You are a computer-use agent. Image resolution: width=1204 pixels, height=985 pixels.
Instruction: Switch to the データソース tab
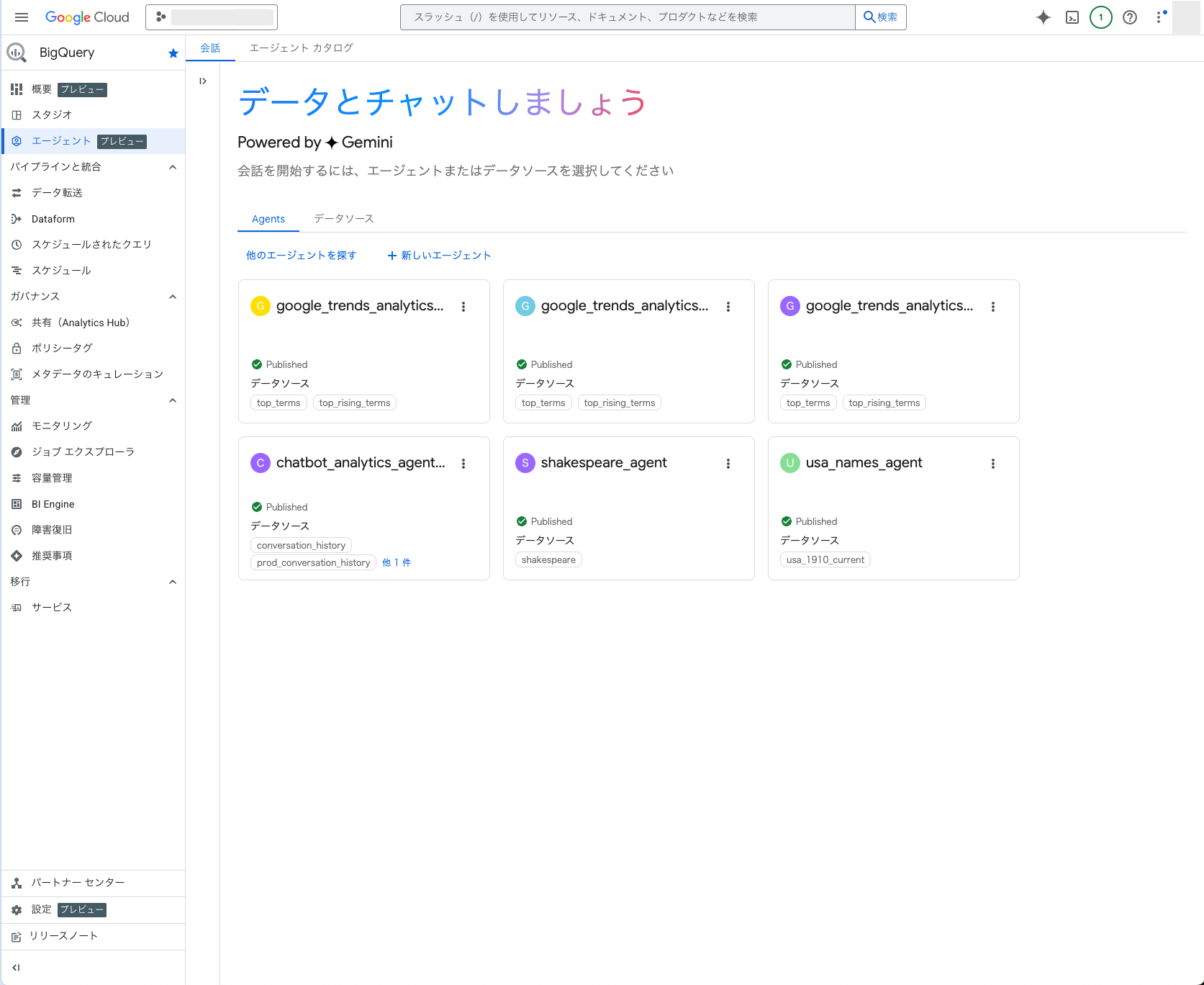click(343, 219)
